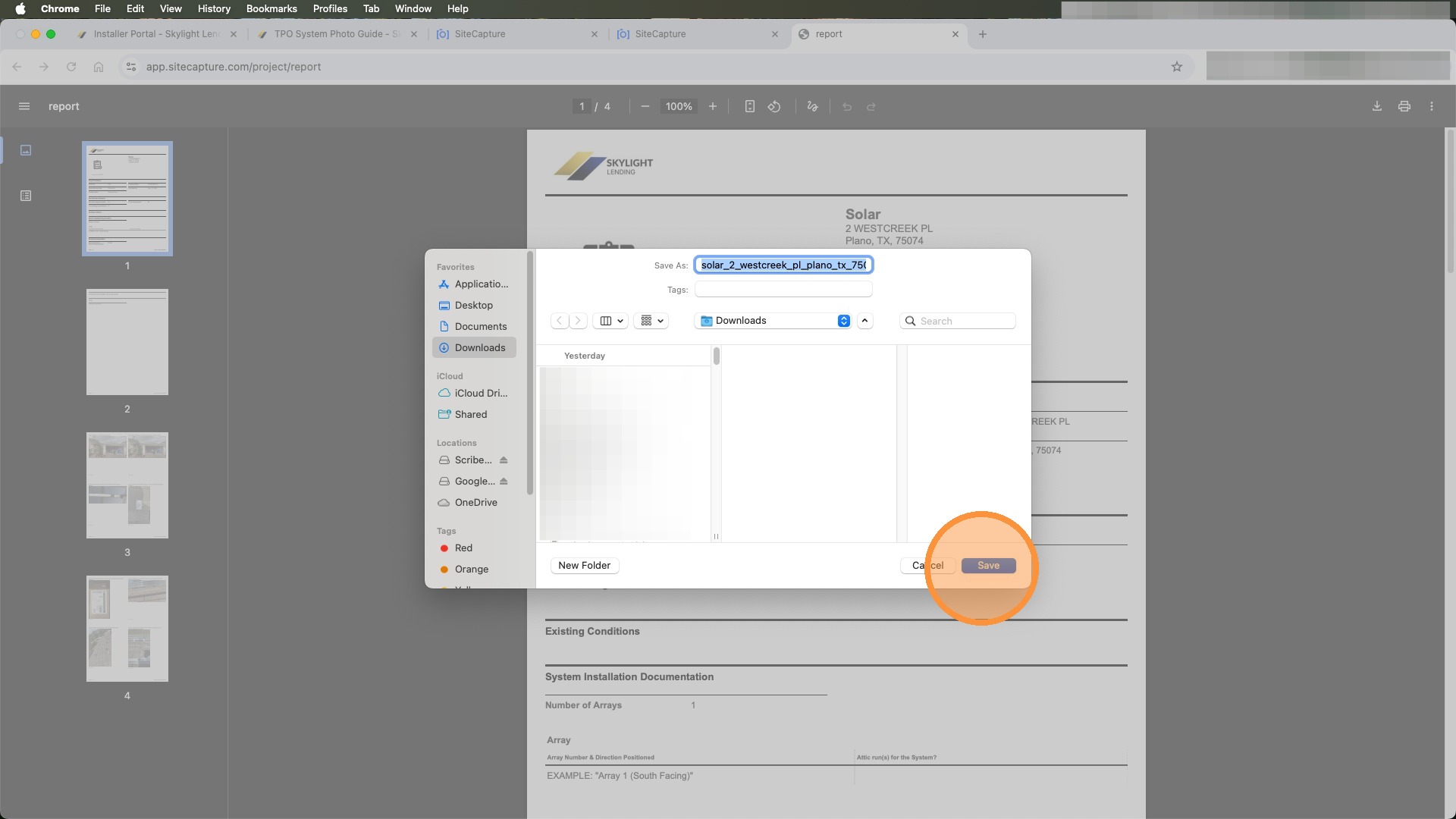
Task: Select iCloud Drive in sidebar
Action: [474, 394]
